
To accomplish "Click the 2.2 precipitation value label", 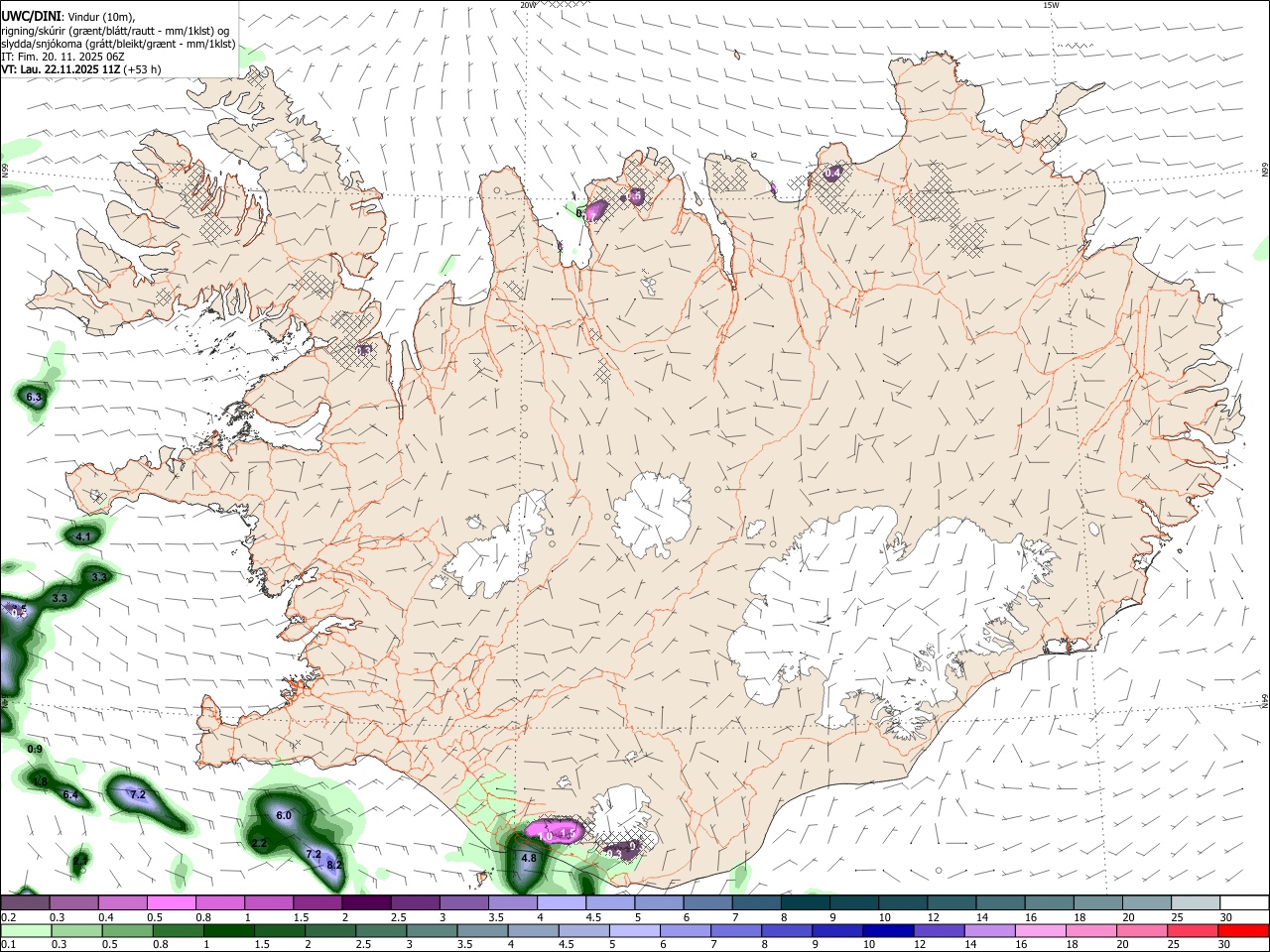I will tap(259, 843).
